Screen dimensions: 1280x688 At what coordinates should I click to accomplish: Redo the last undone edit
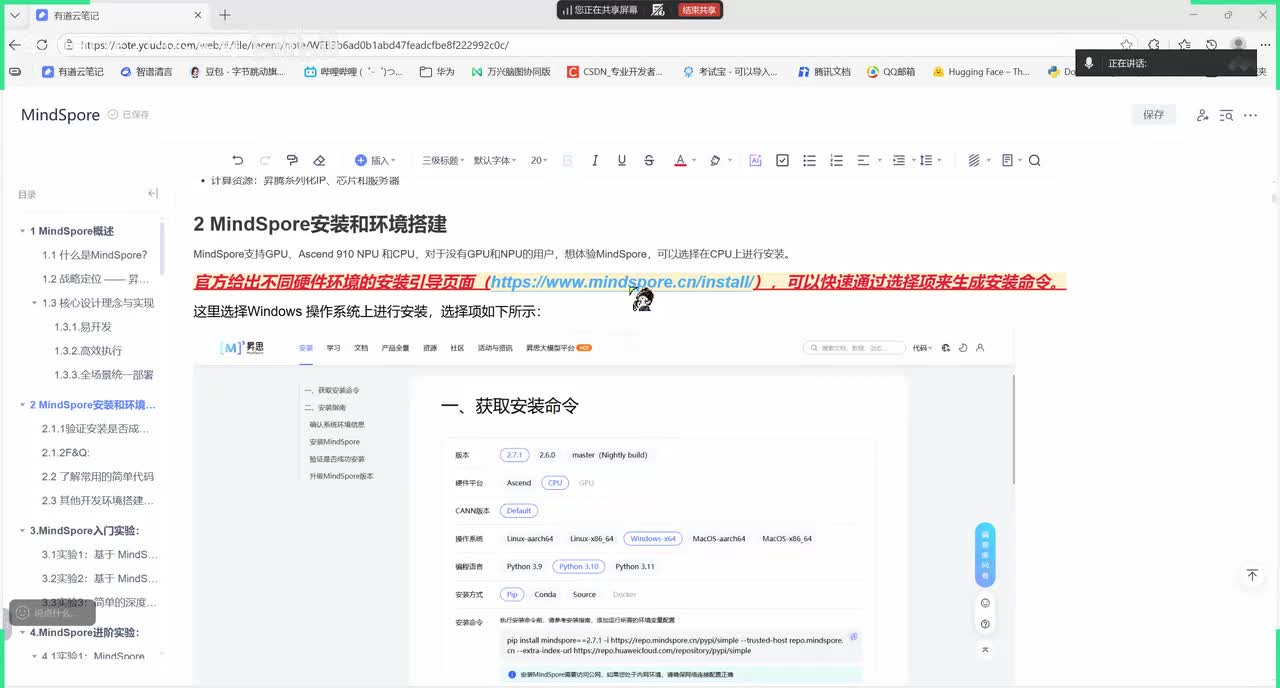click(265, 160)
